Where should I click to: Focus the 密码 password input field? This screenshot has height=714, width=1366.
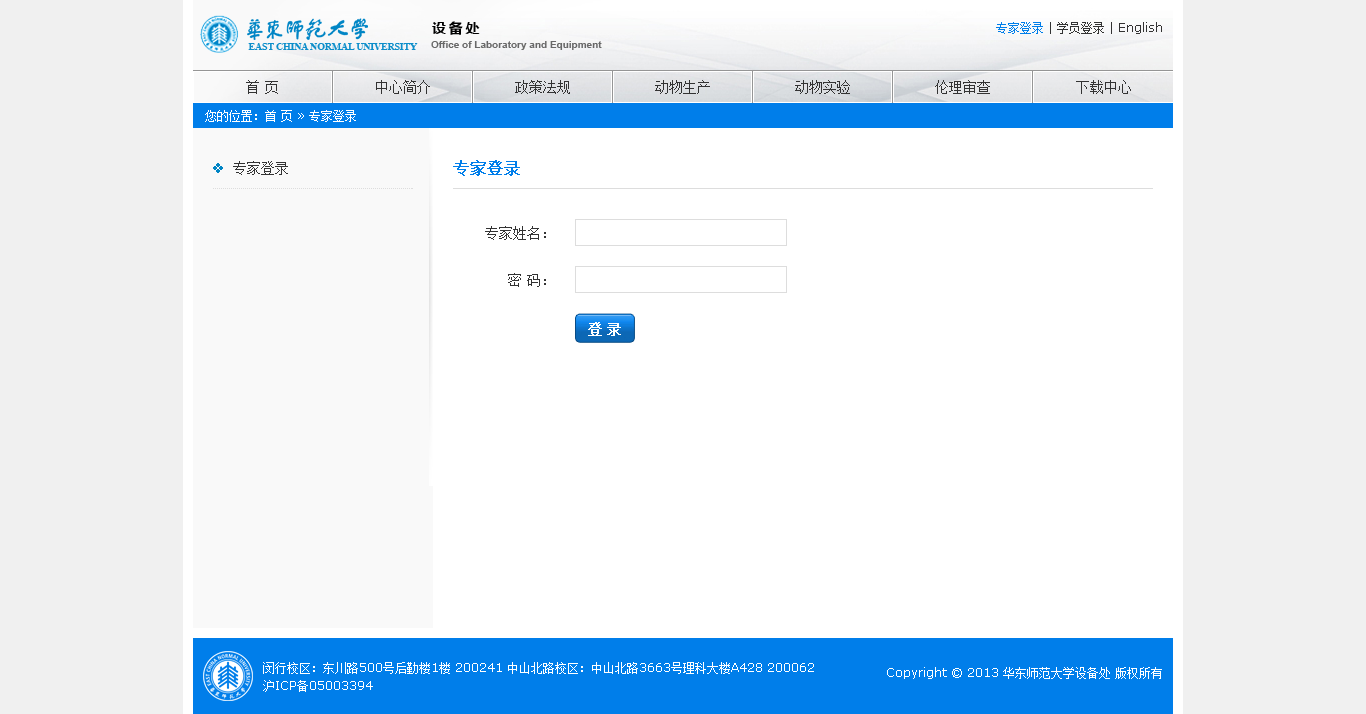pos(680,280)
